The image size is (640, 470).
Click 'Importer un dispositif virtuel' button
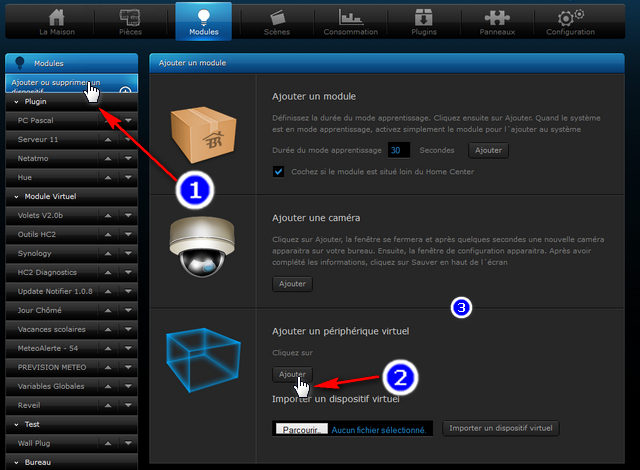pyautogui.click(x=501, y=428)
